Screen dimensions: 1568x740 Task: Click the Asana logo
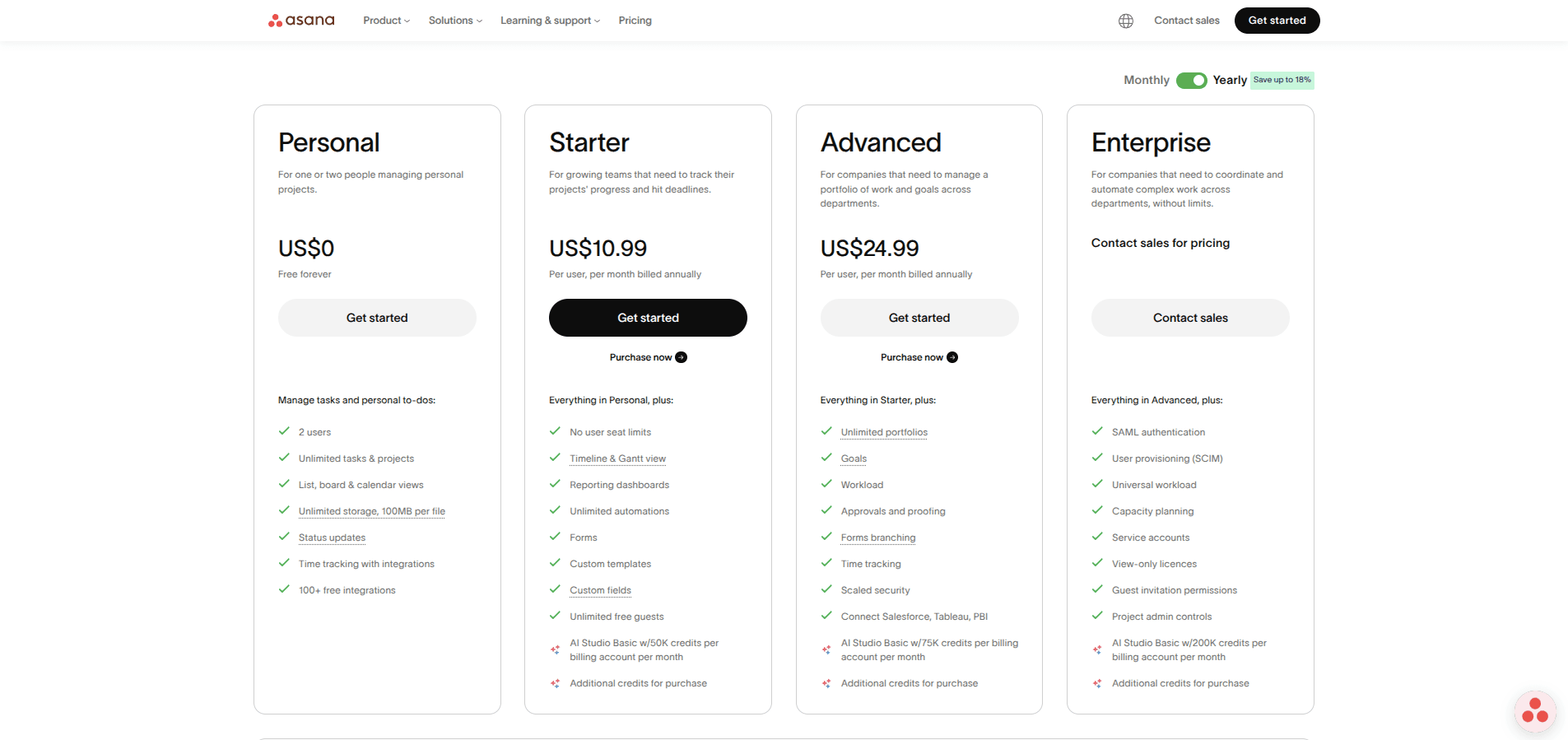[x=301, y=21]
